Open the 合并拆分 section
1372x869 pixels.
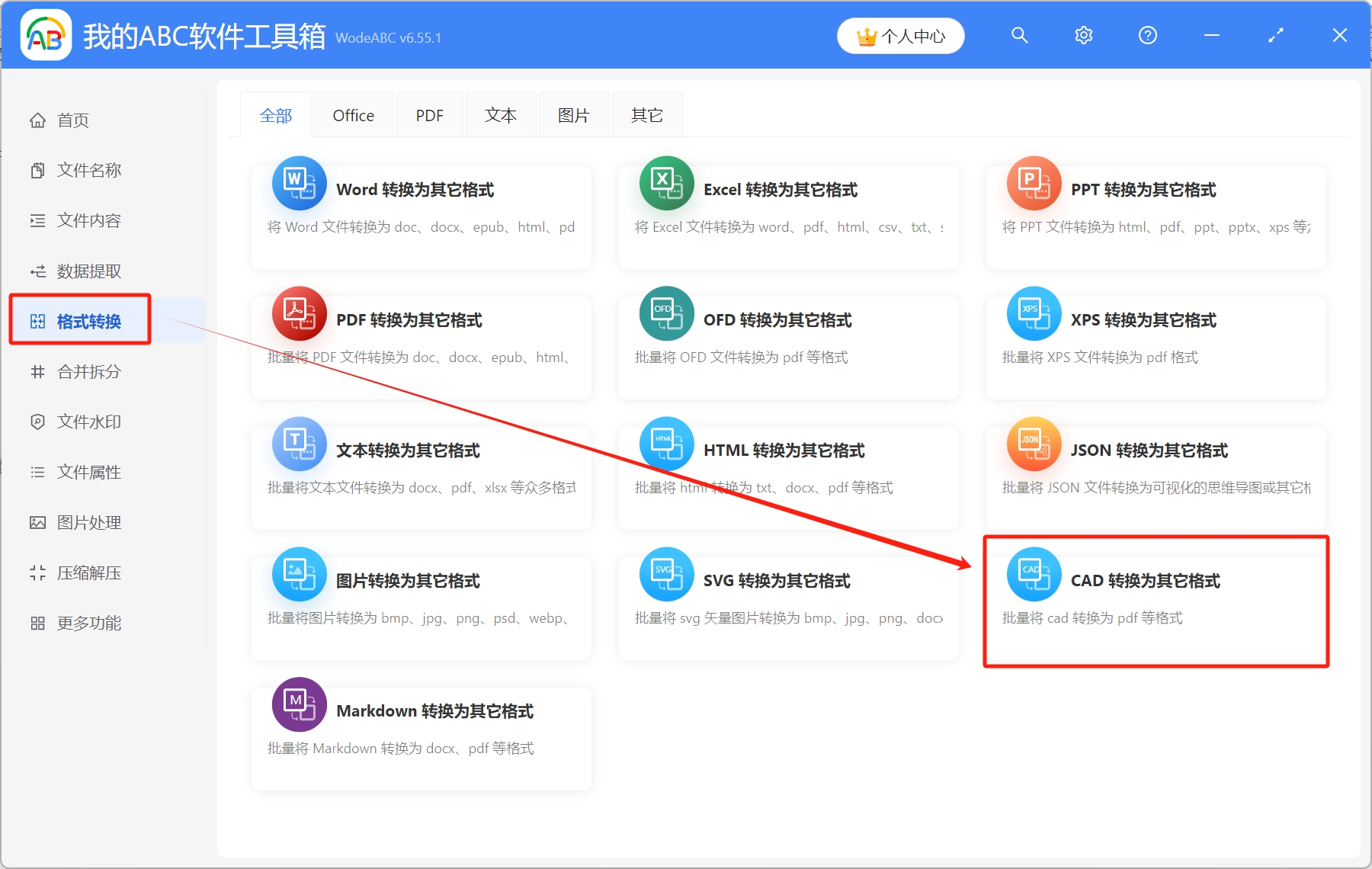coord(88,372)
